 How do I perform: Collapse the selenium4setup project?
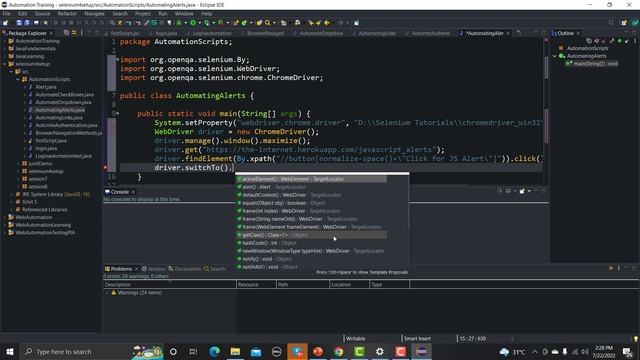(x=5, y=64)
